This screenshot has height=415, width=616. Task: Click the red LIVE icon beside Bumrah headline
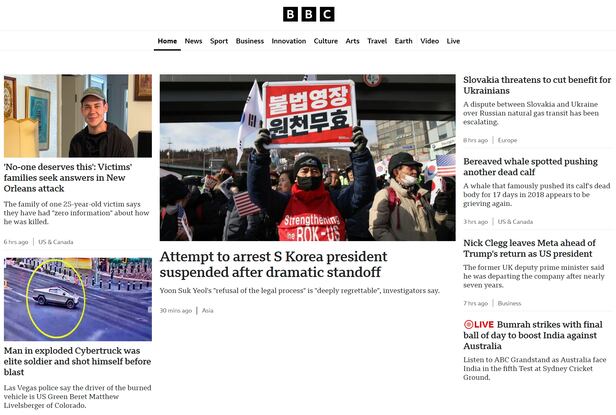(479, 325)
